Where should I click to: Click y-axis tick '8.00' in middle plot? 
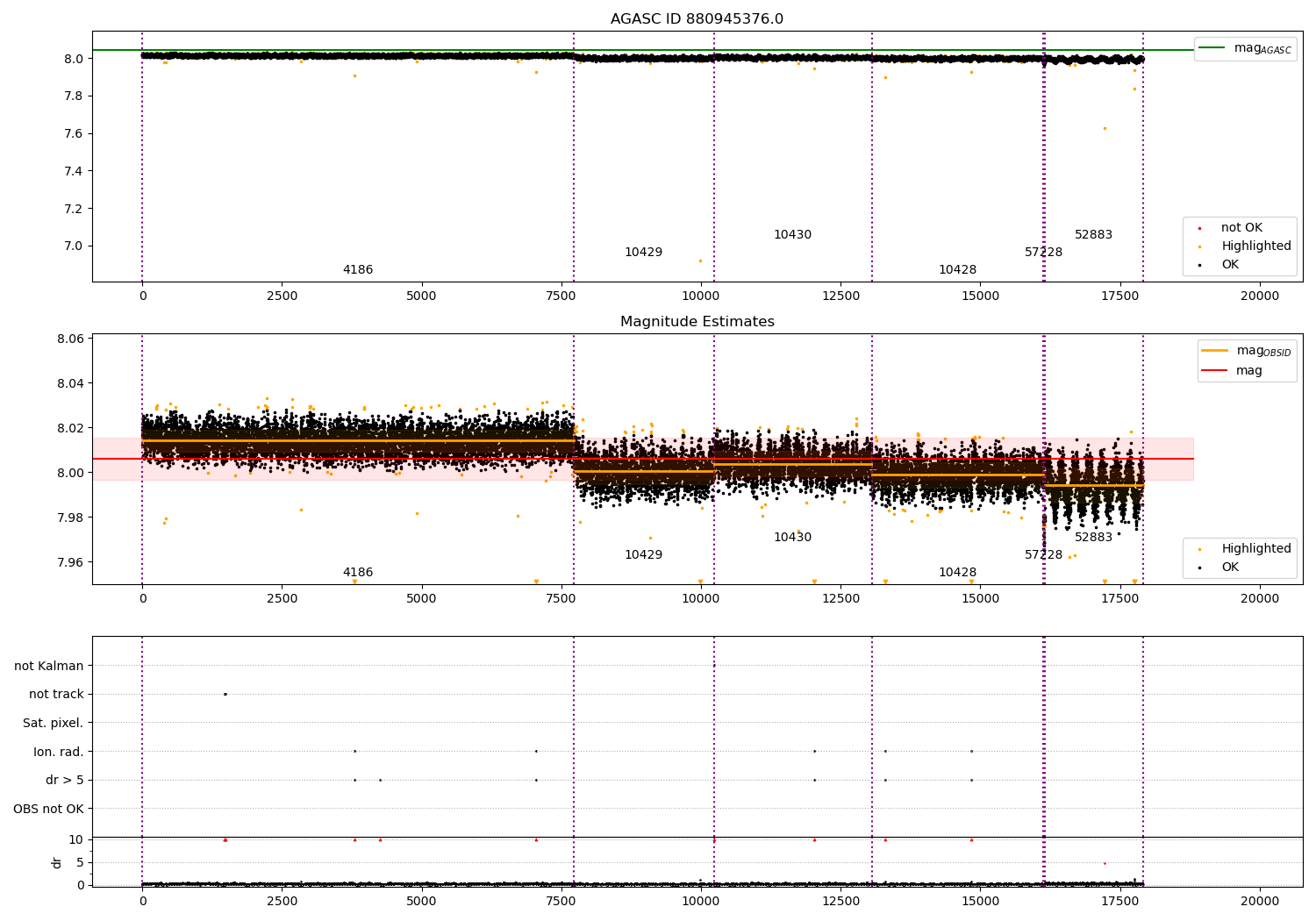pyautogui.click(x=70, y=474)
